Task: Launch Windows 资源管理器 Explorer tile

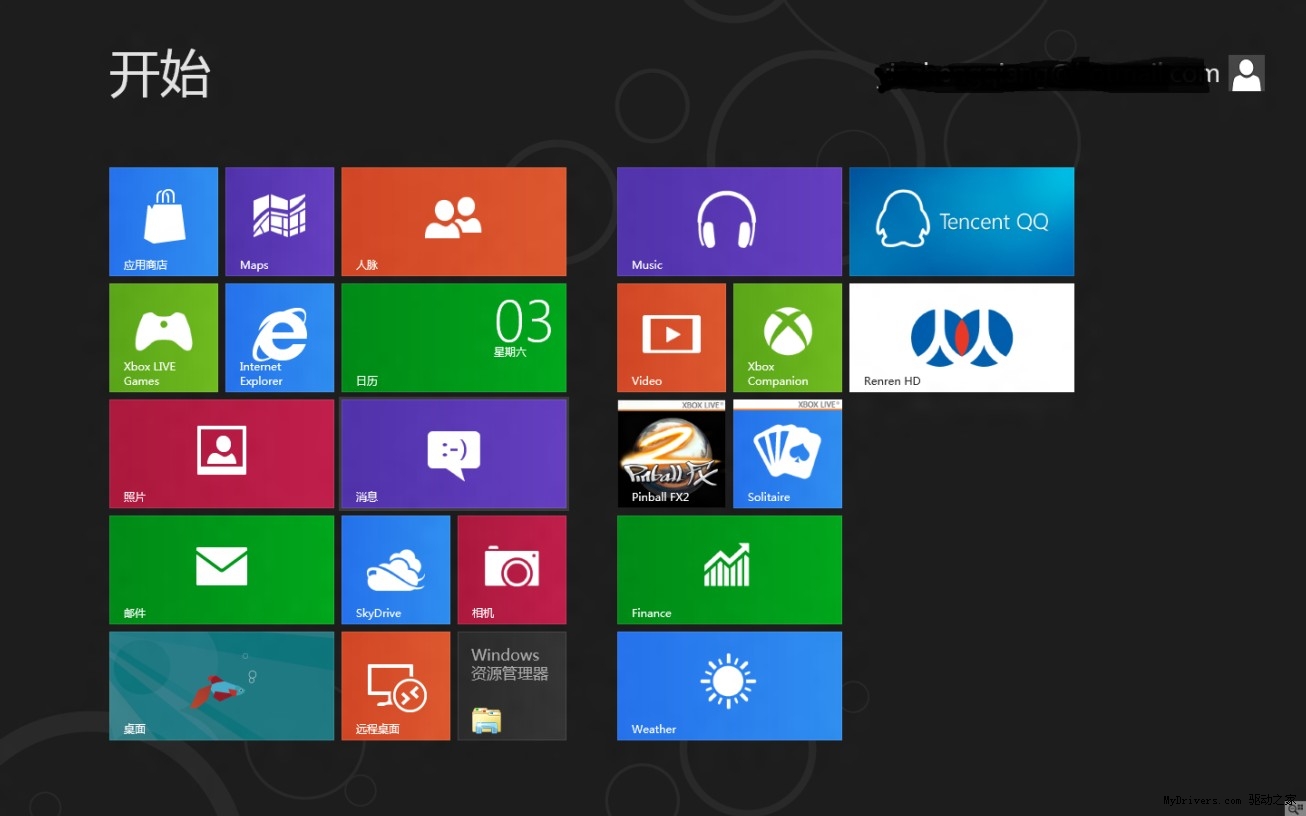Action: coord(512,686)
